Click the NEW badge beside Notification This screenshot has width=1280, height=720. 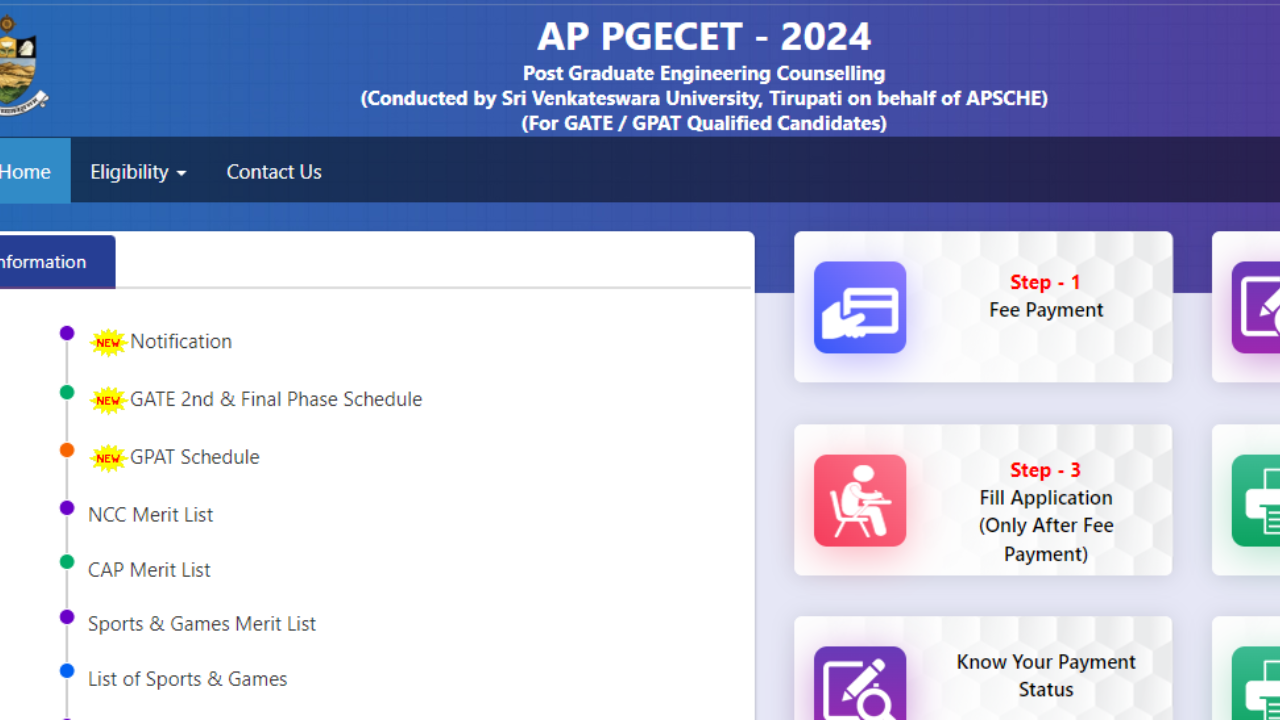[108, 342]
